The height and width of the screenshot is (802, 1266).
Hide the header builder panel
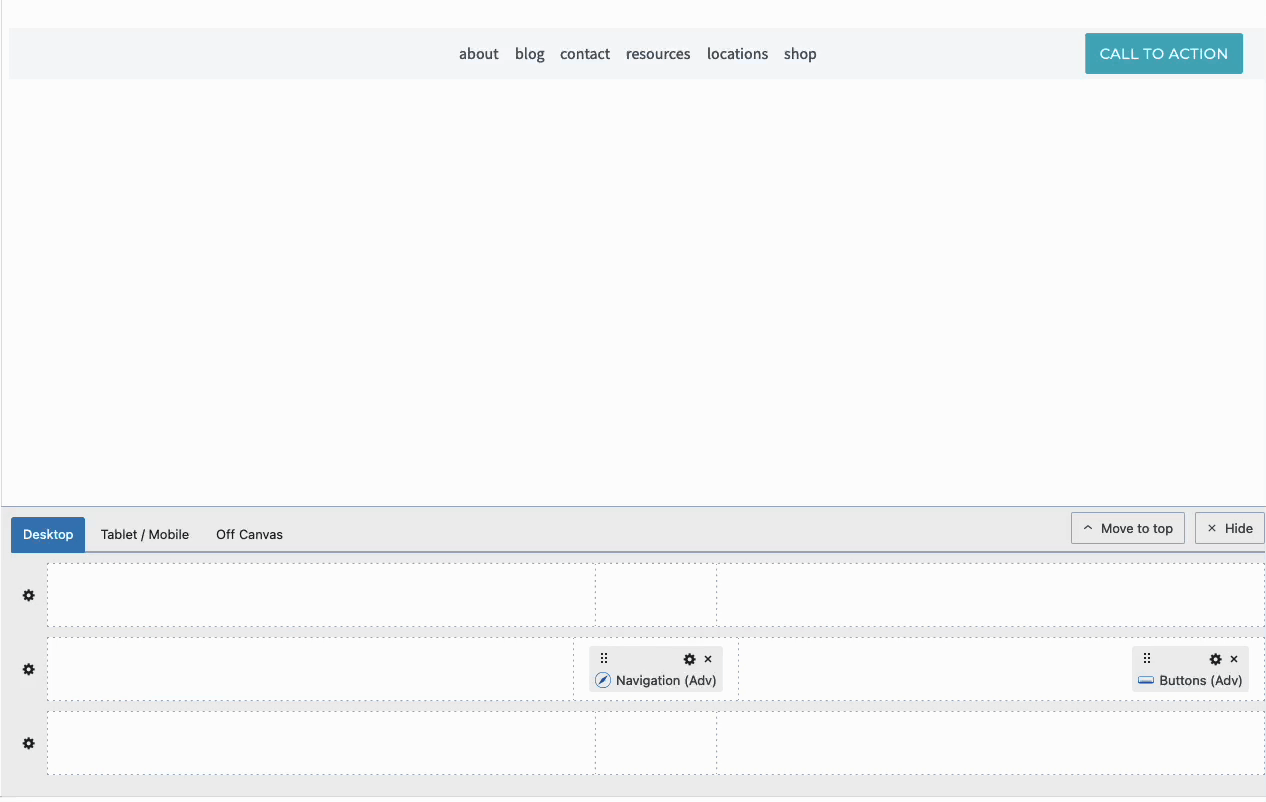pyautogui.click(x=1229, y=527)
